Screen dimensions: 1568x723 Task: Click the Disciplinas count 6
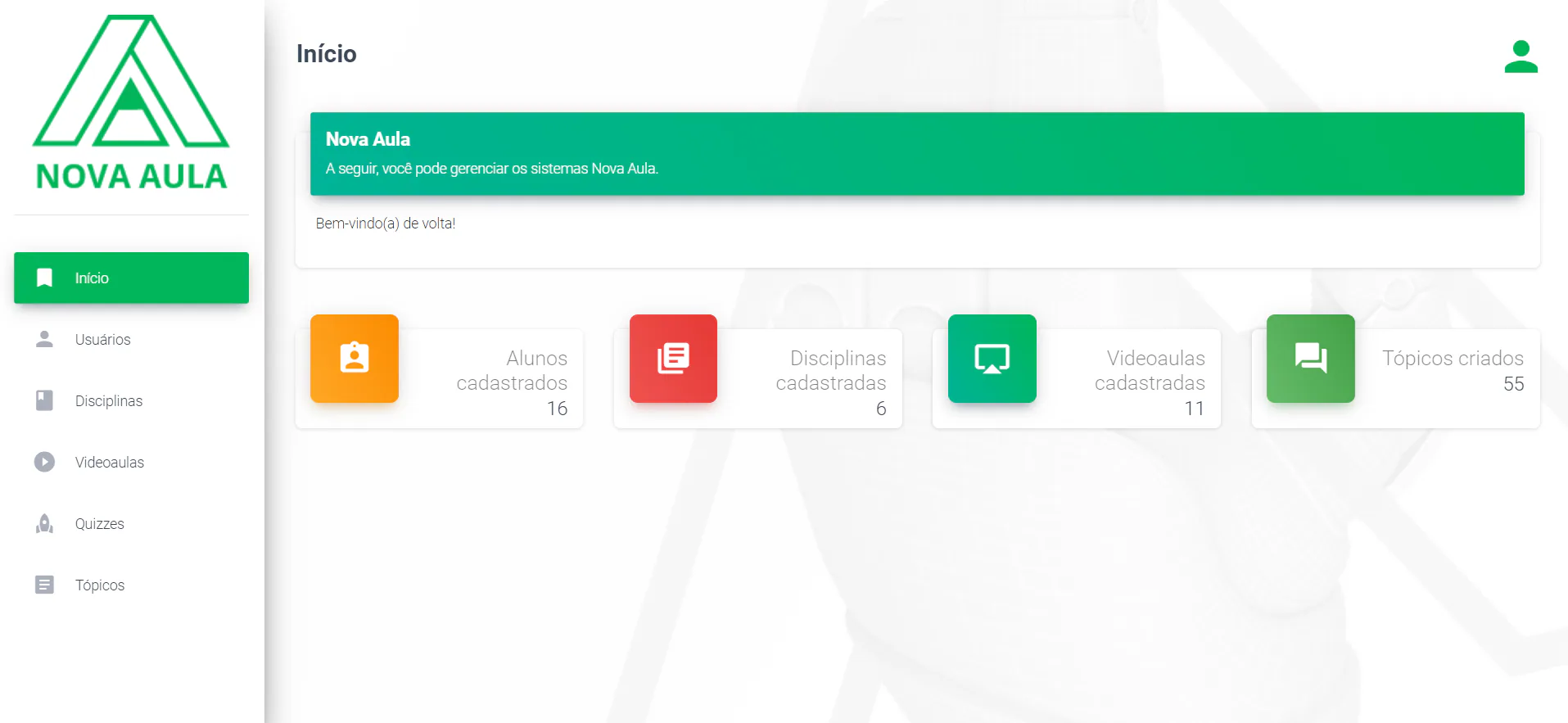coord(881,409)
